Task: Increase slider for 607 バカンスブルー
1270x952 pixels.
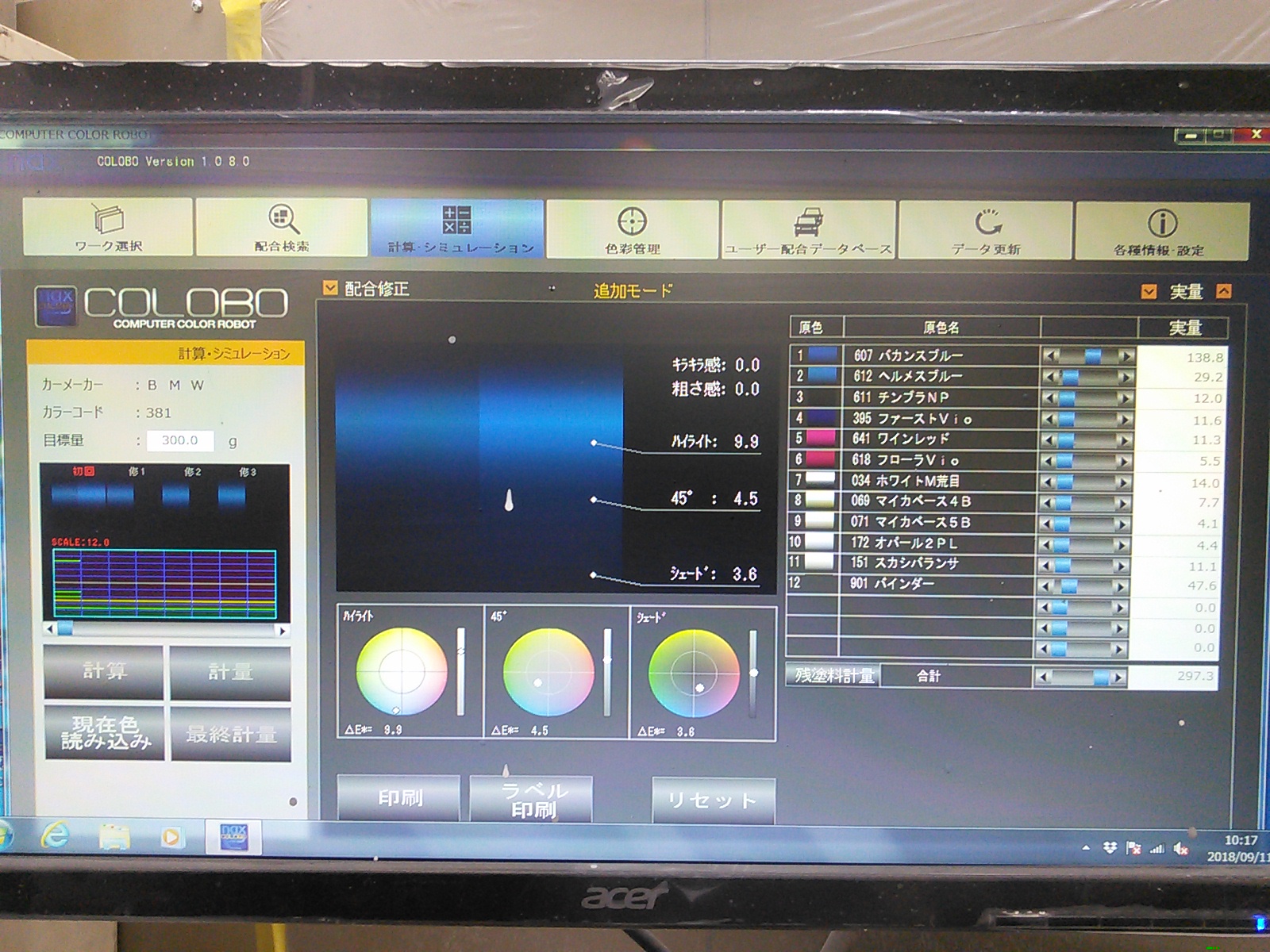Action: coord(1125,357)
